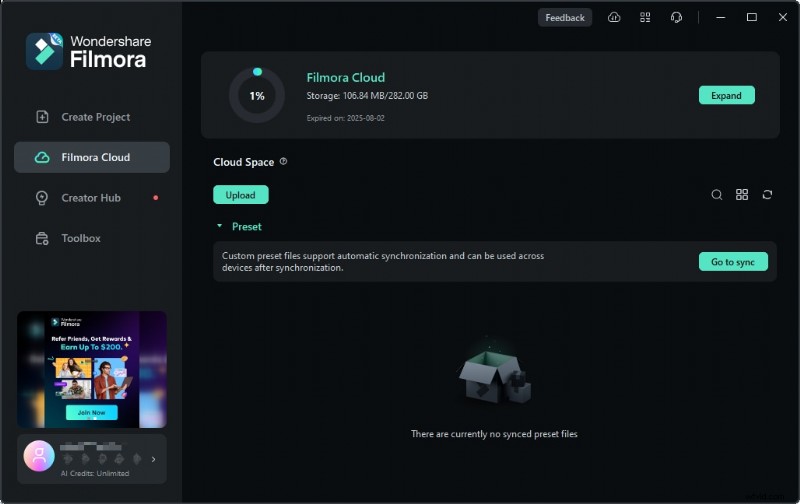Click the cloud download icon in title bar
Viewport: 800px width, 504px height.
pos(614,17)
